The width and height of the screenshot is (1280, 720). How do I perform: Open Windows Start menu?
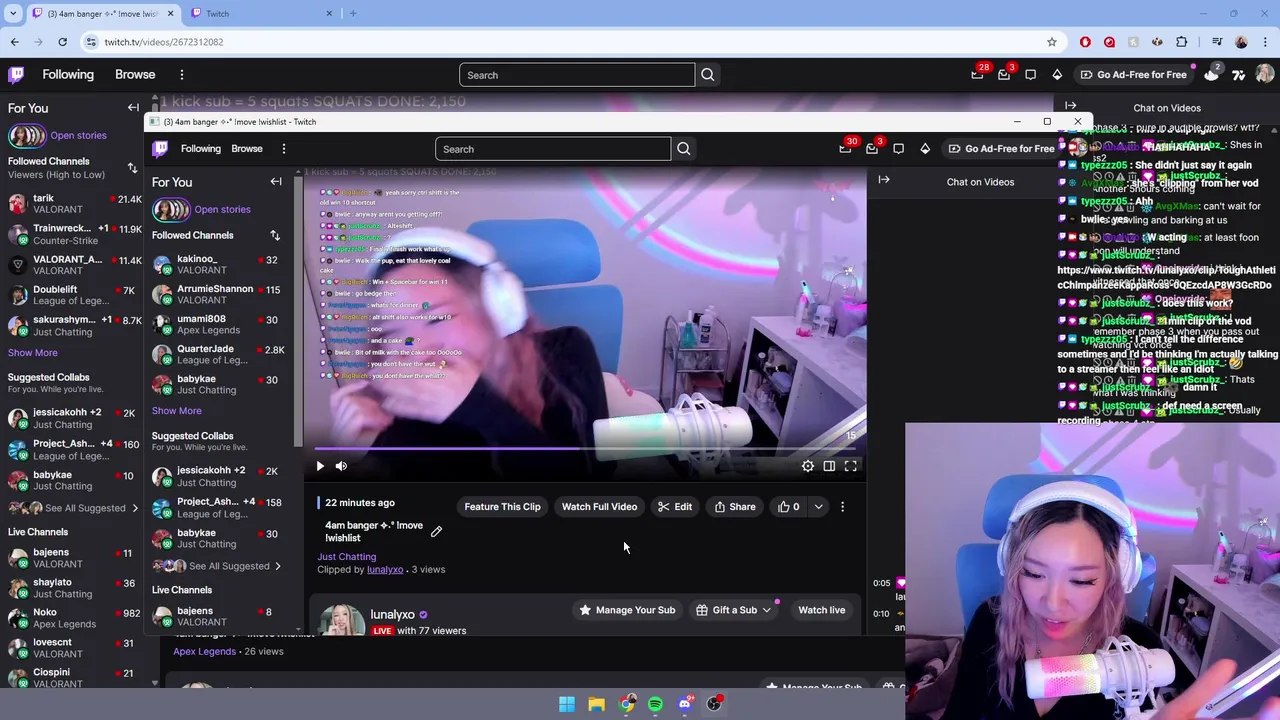(567, 704)
